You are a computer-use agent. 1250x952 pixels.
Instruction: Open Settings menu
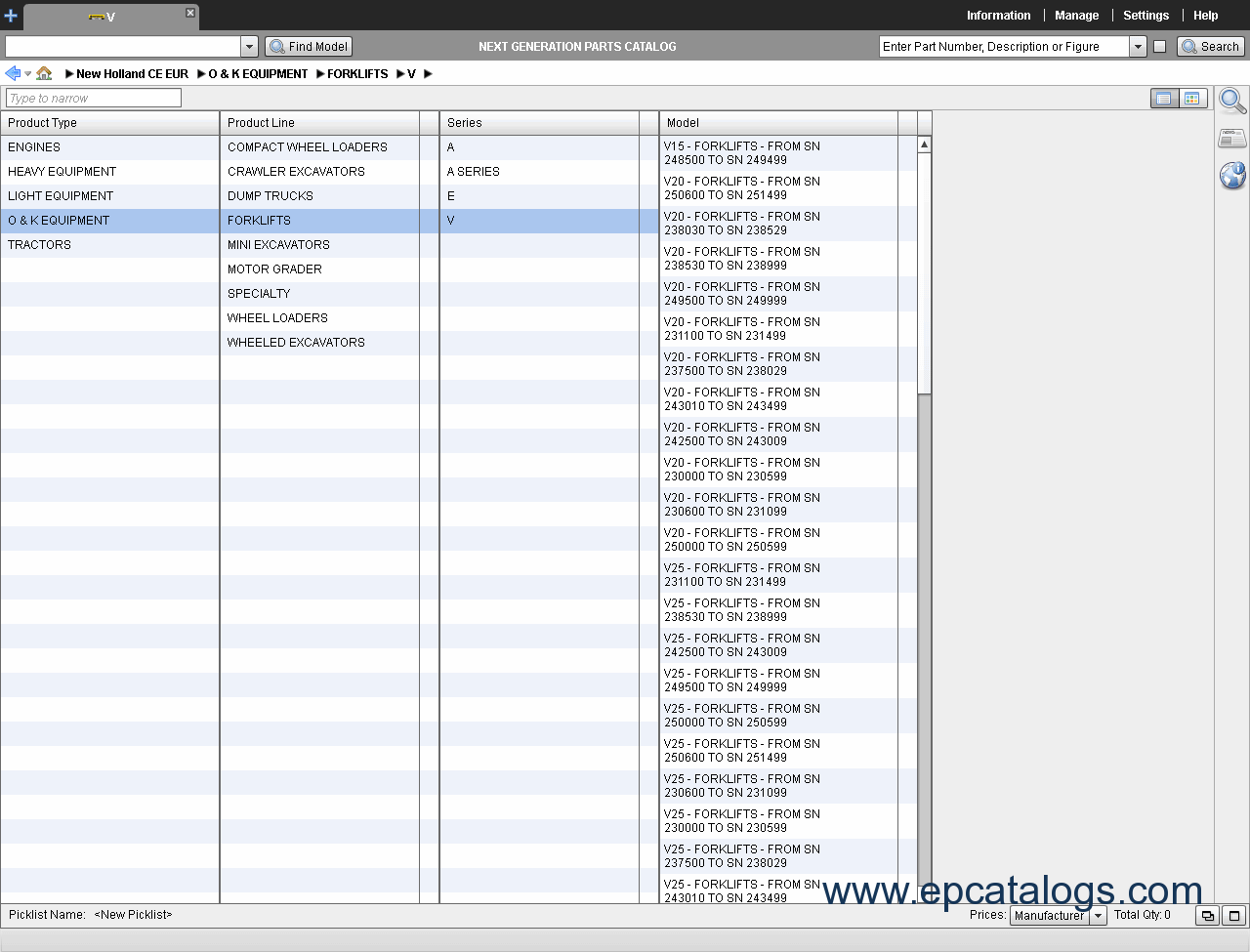click(1146, 16)
